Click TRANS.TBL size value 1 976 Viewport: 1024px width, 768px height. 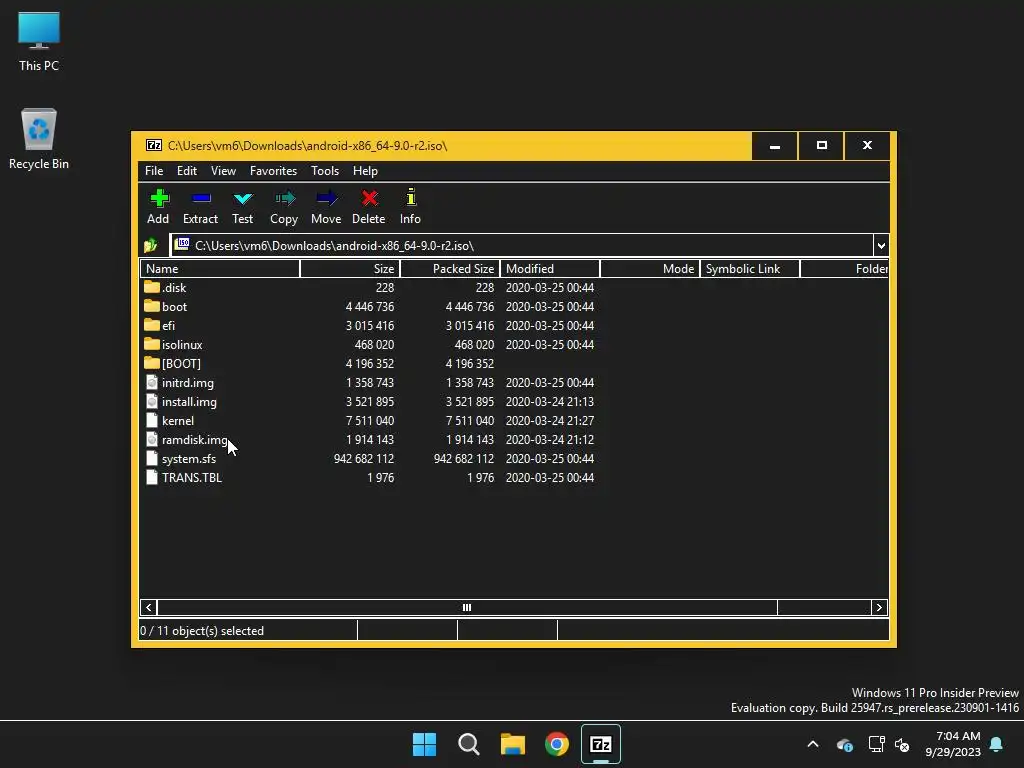(x=381, y=477)
